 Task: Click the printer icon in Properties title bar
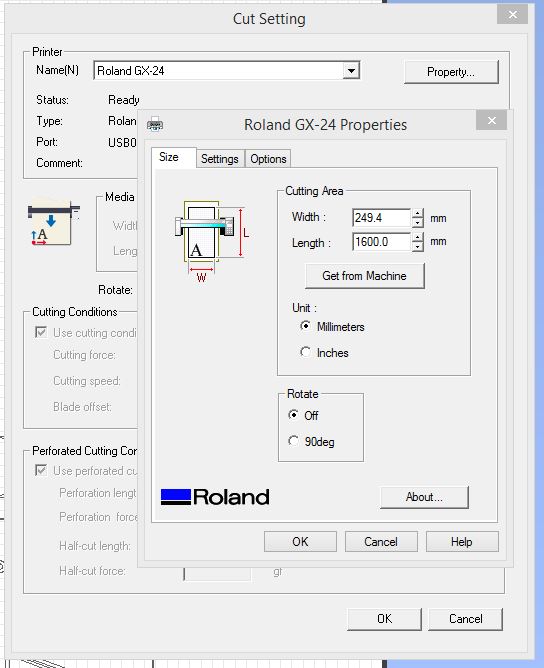coord(155,124)
